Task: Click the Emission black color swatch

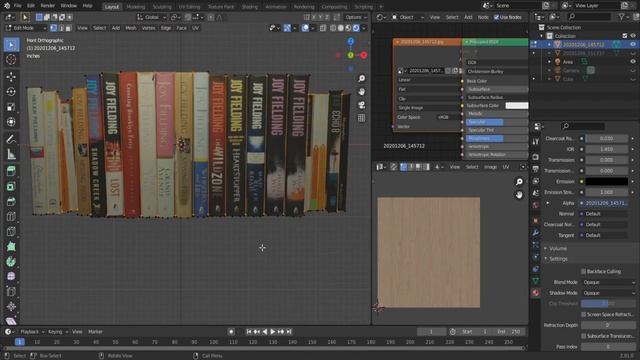Action: pos(607,181)
